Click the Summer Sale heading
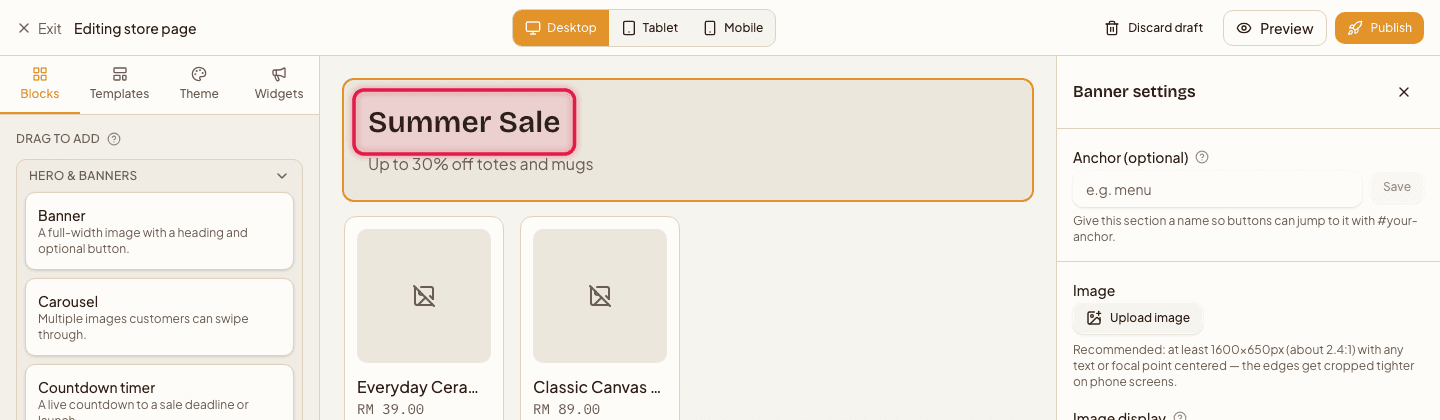The height and width of the screenshot is (420, 1440). (x=464, y=122)
